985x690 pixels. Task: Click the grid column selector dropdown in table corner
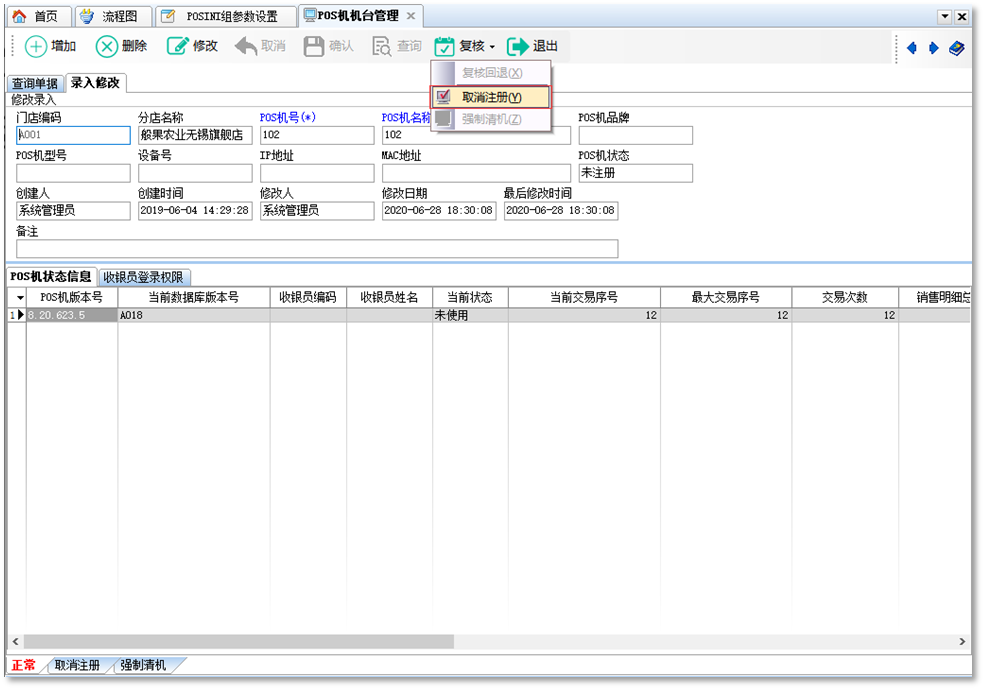click(17, 298)
